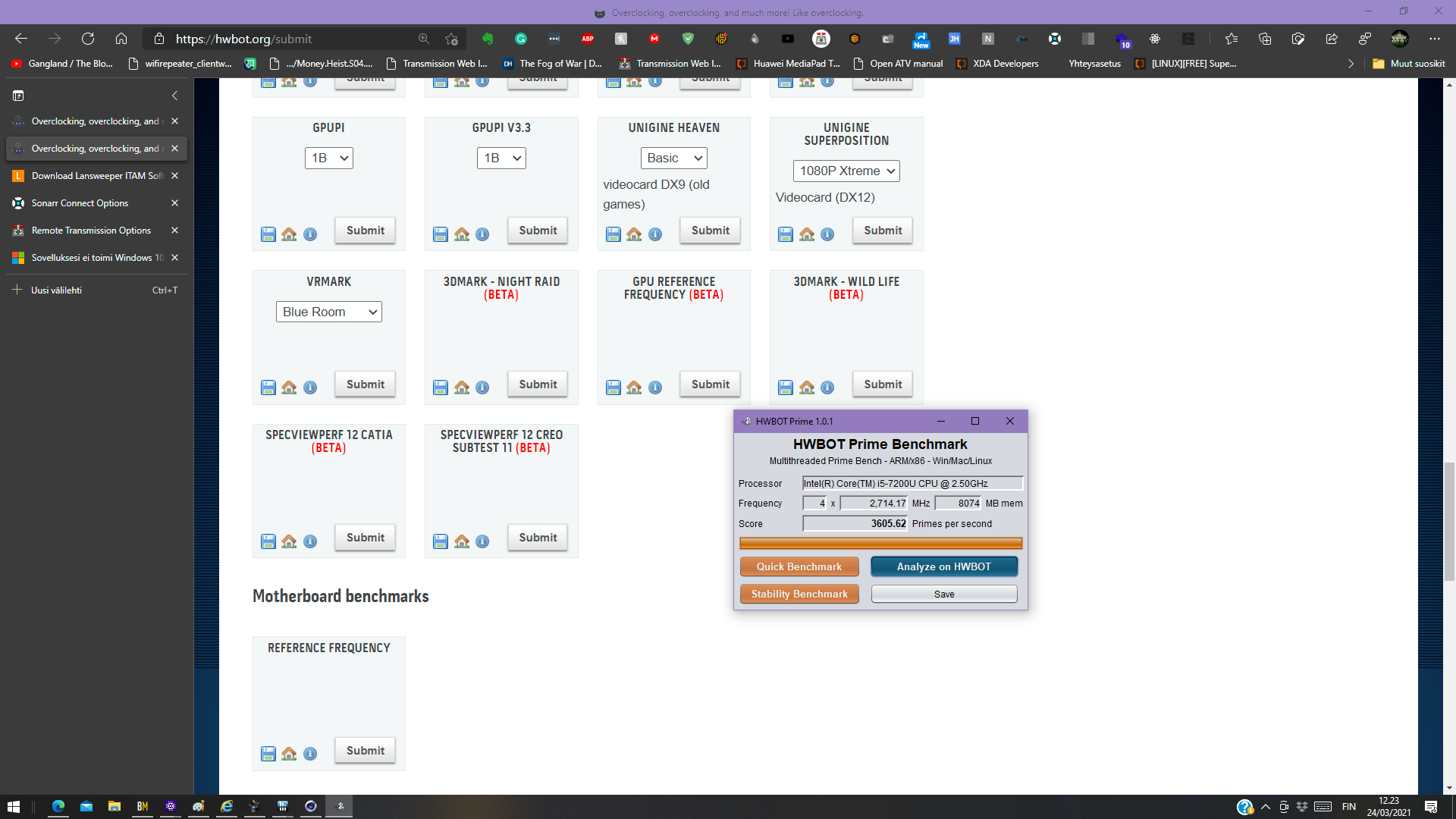Click the Score field showing 3605.62
Screen dimensions: 1456x819
pos(855,524)
